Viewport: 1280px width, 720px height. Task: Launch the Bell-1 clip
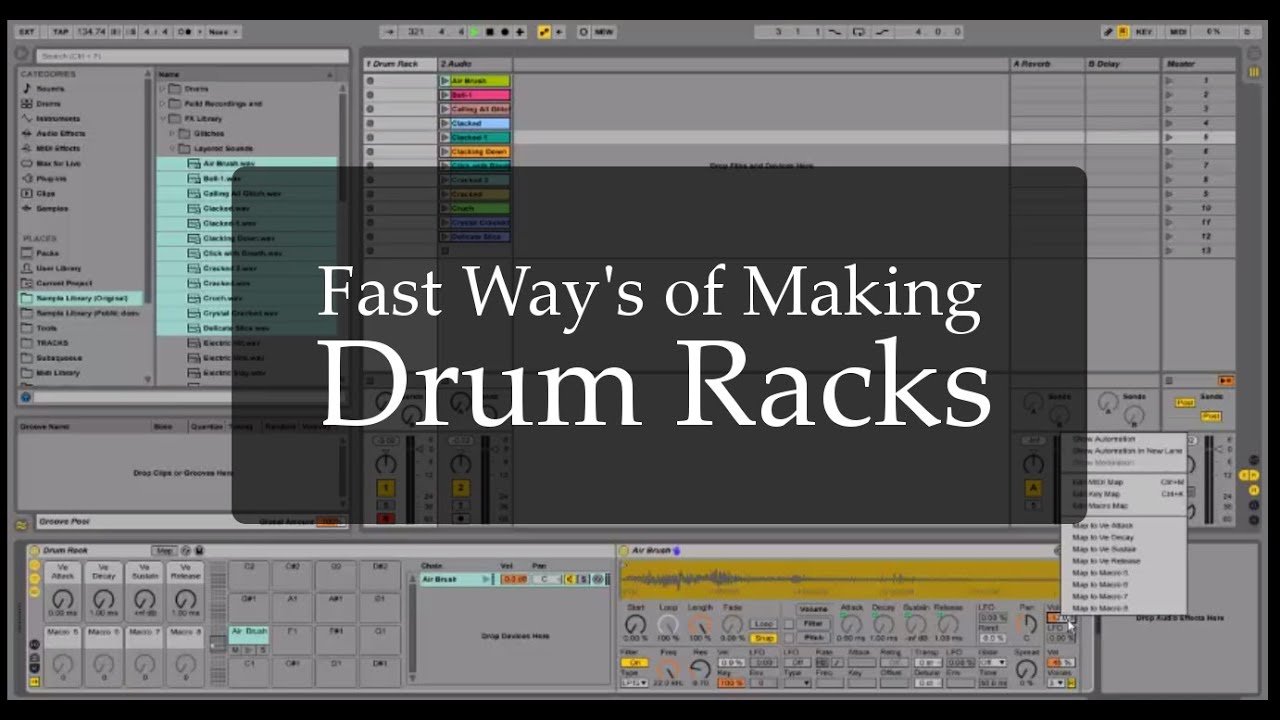pos(445,95)
